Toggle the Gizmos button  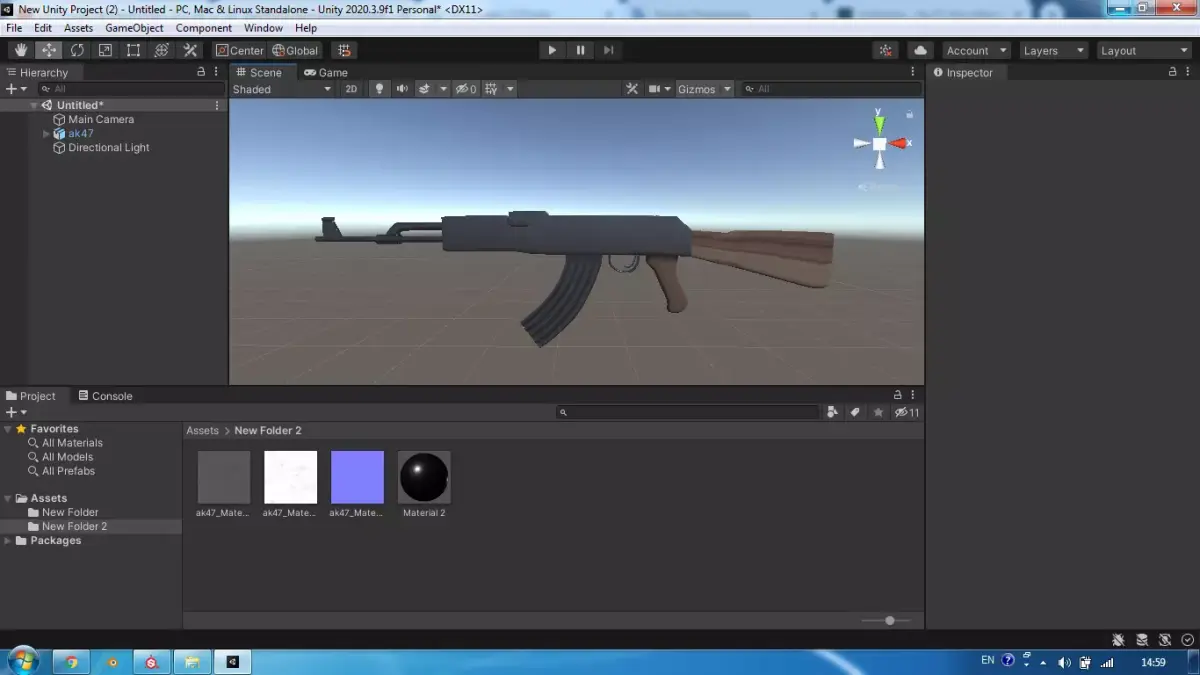point(697,89)
